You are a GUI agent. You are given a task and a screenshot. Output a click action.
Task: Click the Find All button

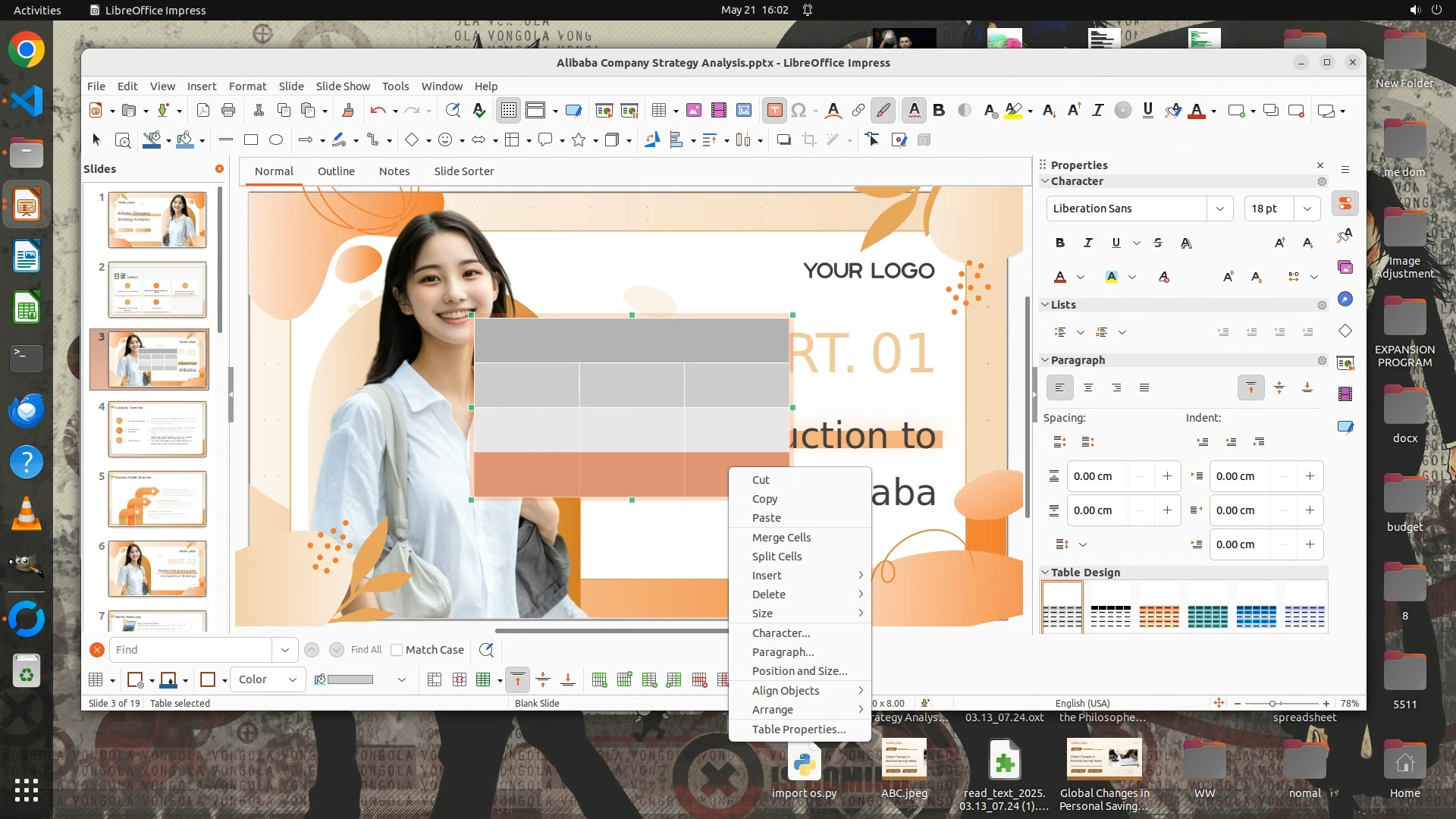pyautogui.click(x=366, y=650)
